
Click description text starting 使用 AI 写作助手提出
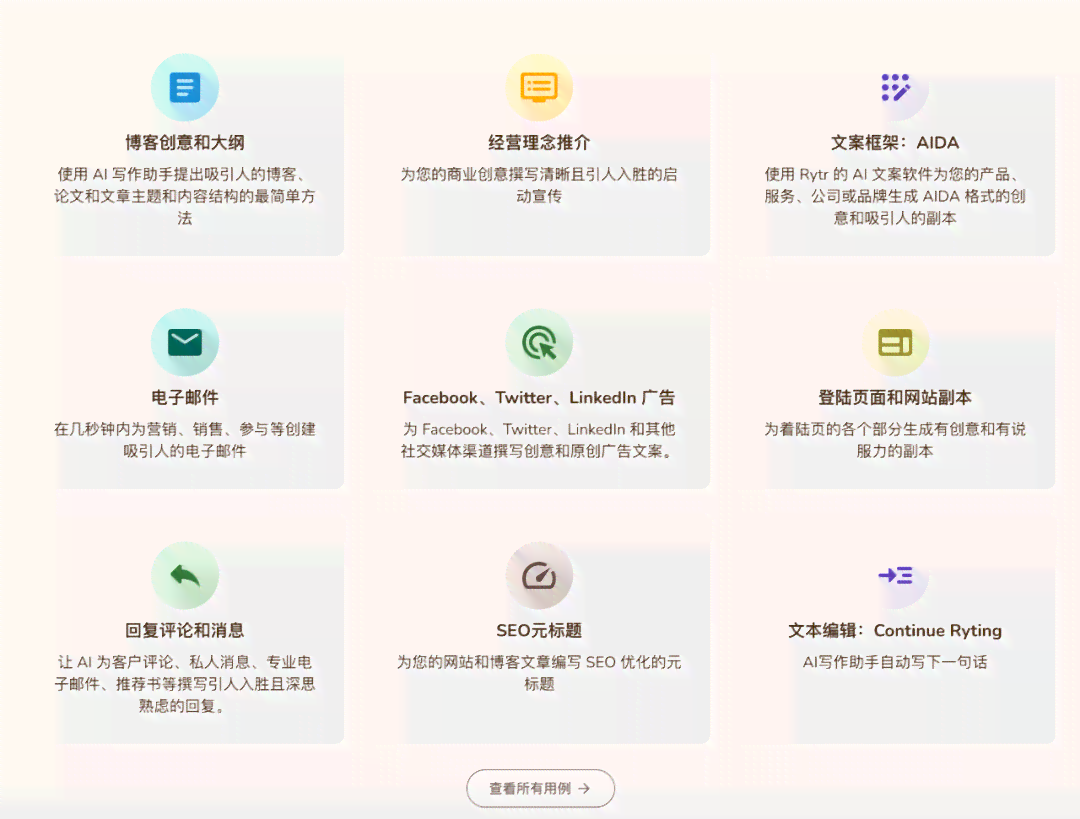(x=185, y=196)
